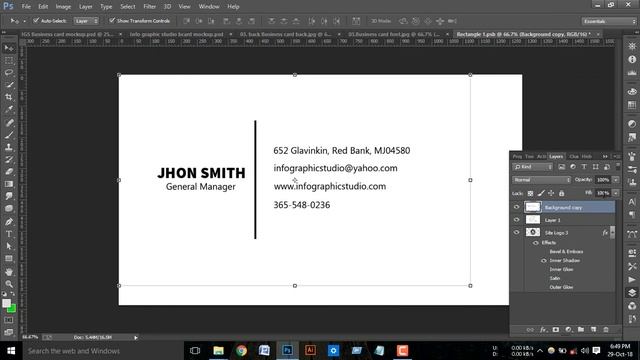Select the Site Logo 3 layer name
Viewport: 640px width, 360px height.
(x=556, y=233)
